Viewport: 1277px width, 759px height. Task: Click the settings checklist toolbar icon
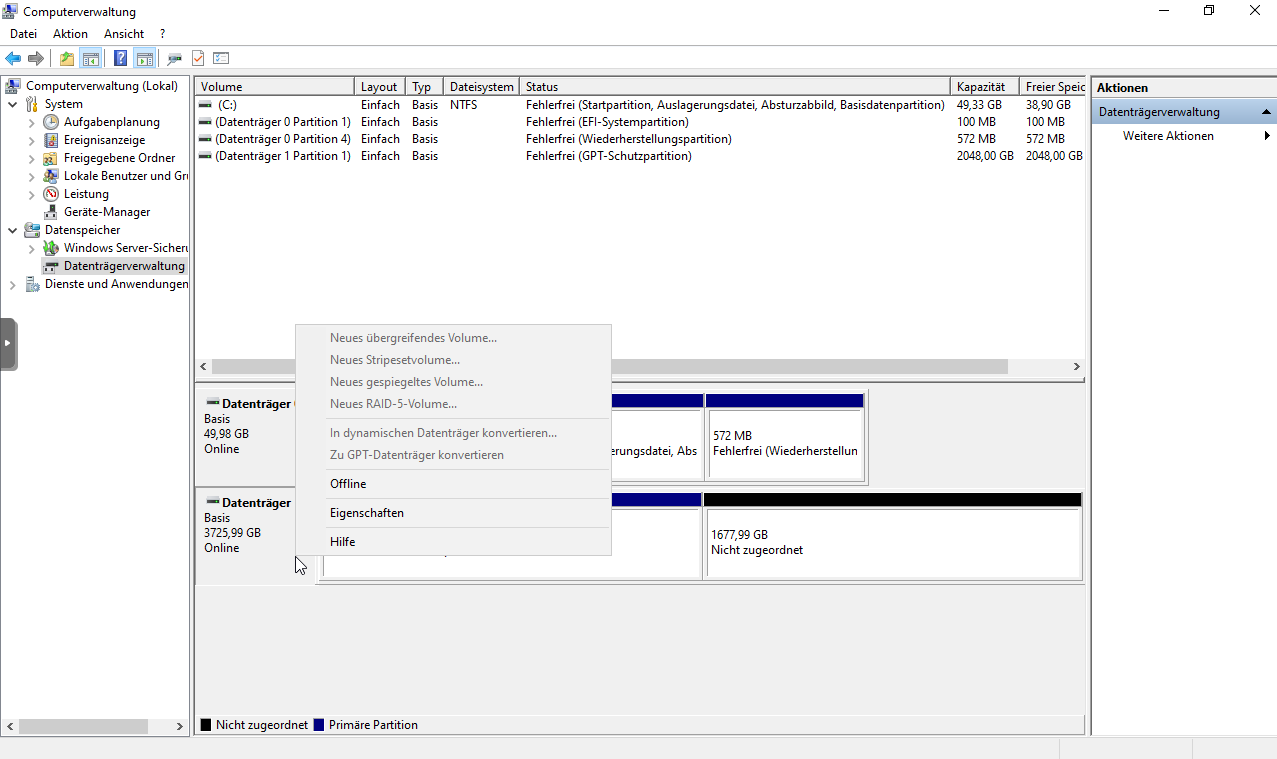click(x=221, y=58)
